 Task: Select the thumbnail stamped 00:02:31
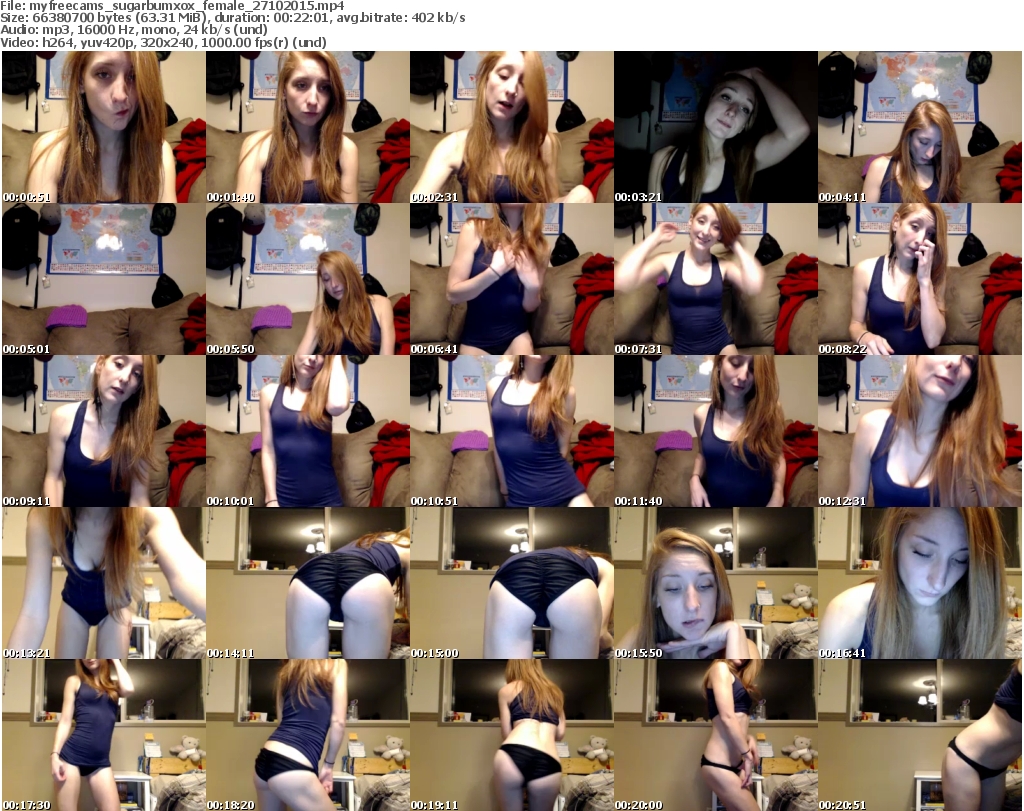pos(512,127)
